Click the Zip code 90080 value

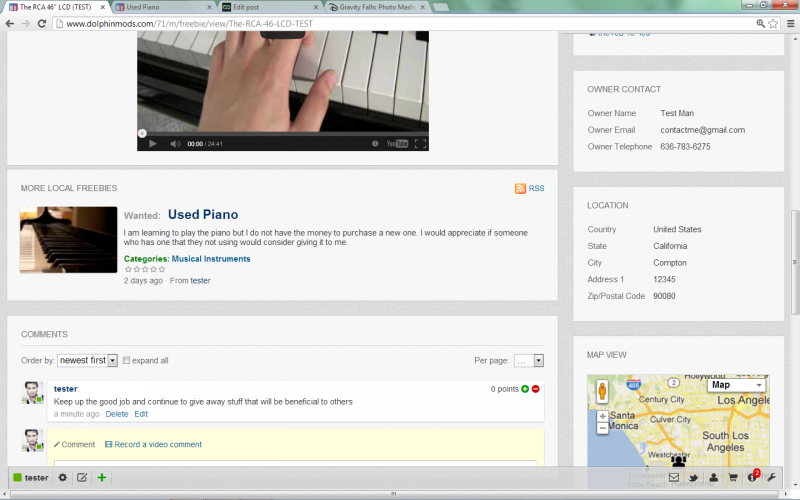pos(664,296)
